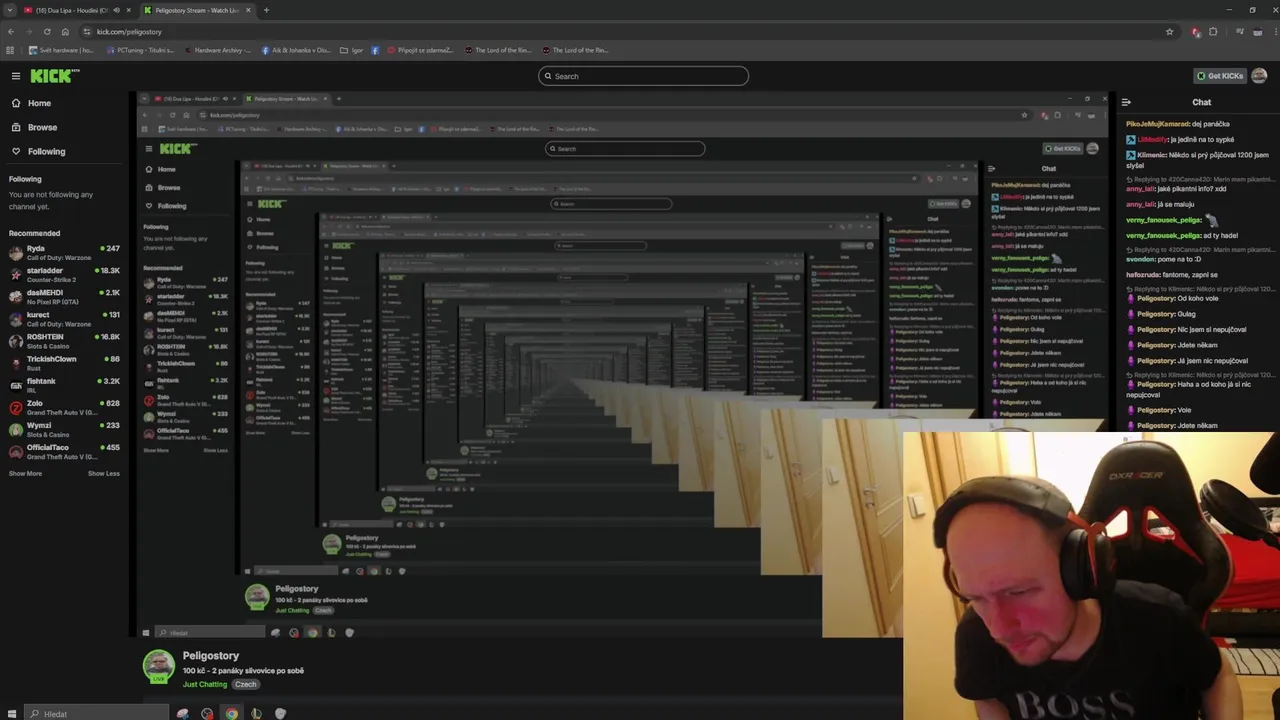
Task: Go to browser home page
Action: point(65,31)
